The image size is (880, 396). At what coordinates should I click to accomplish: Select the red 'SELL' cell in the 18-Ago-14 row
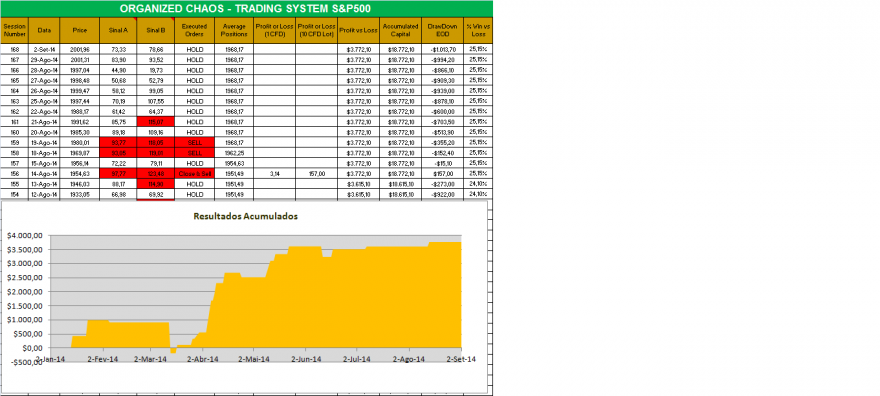(x=194, y=153)
